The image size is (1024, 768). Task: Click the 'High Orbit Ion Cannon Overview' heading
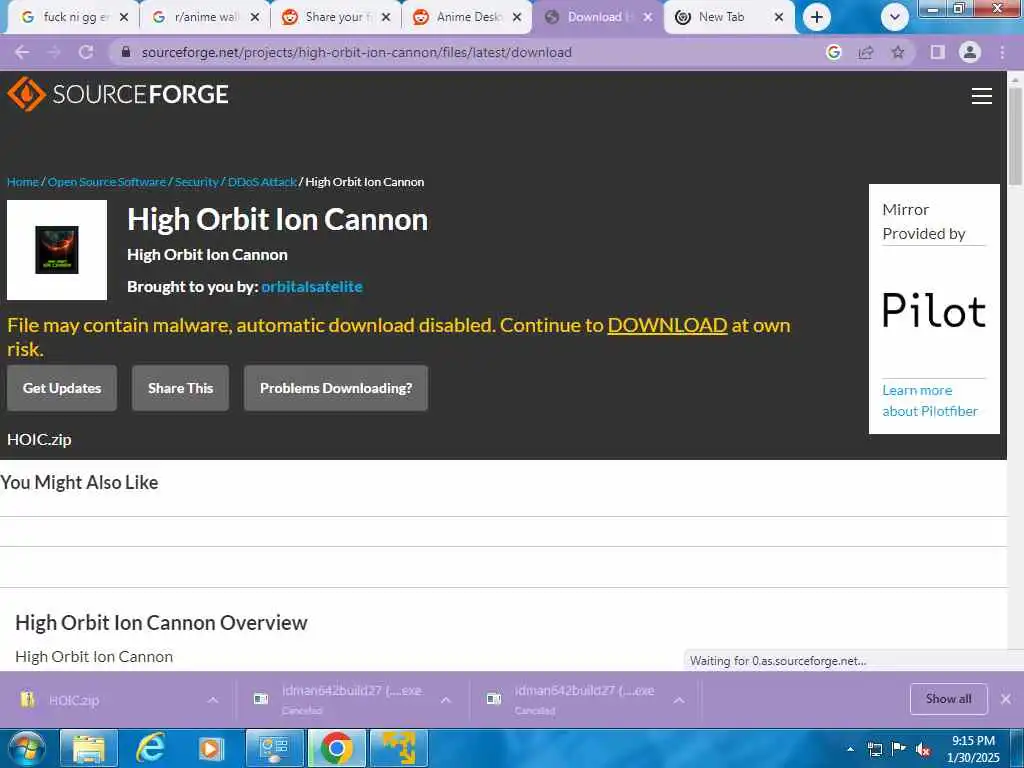click(161, 623)
